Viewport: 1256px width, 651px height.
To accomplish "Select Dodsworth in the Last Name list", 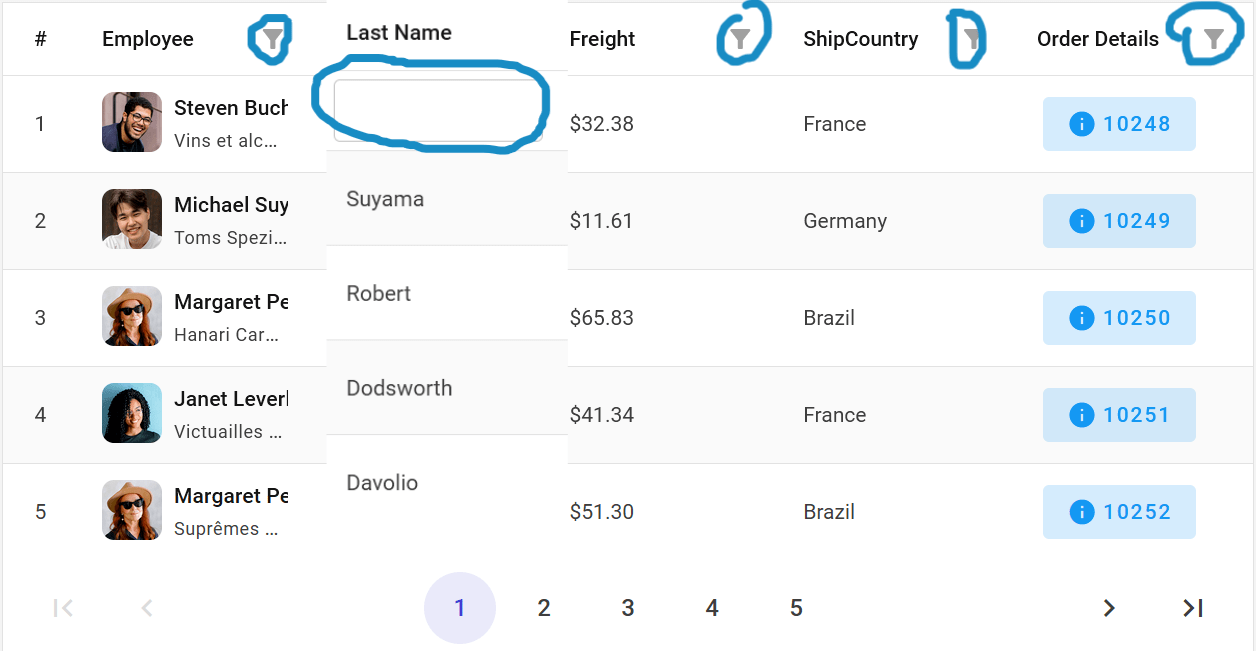I will coord(399,388).
